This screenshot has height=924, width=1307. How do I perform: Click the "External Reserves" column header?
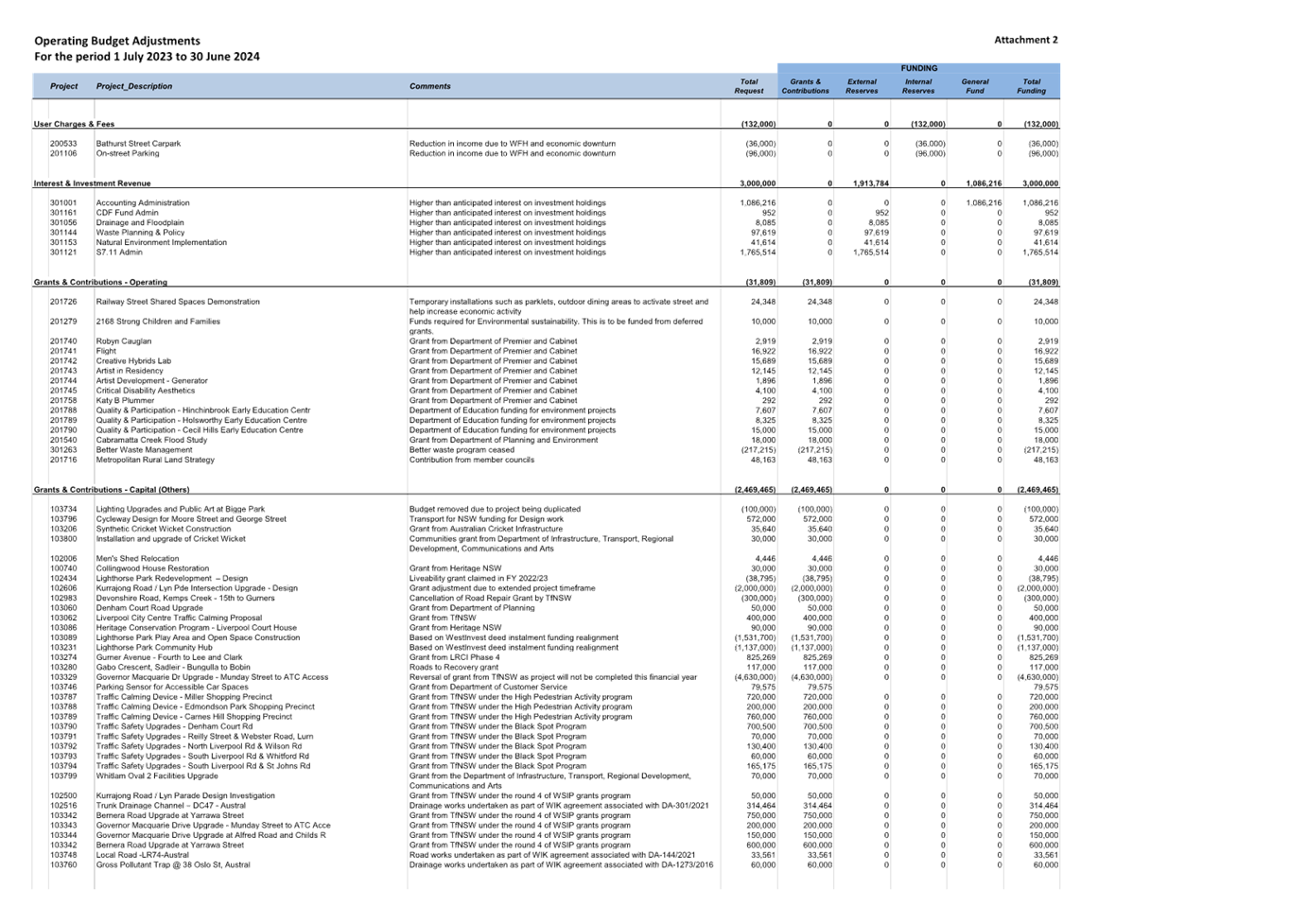(x=862, y=86)
